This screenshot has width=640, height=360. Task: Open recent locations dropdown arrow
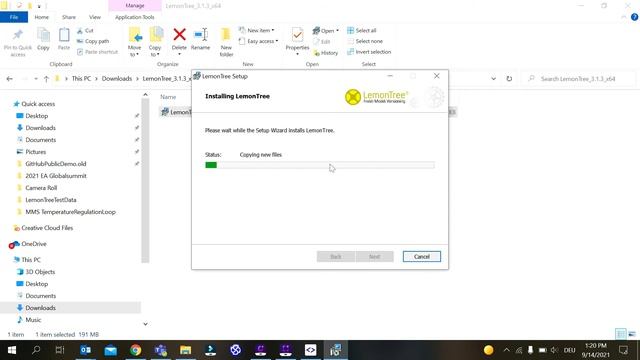(x=36, y=79)
